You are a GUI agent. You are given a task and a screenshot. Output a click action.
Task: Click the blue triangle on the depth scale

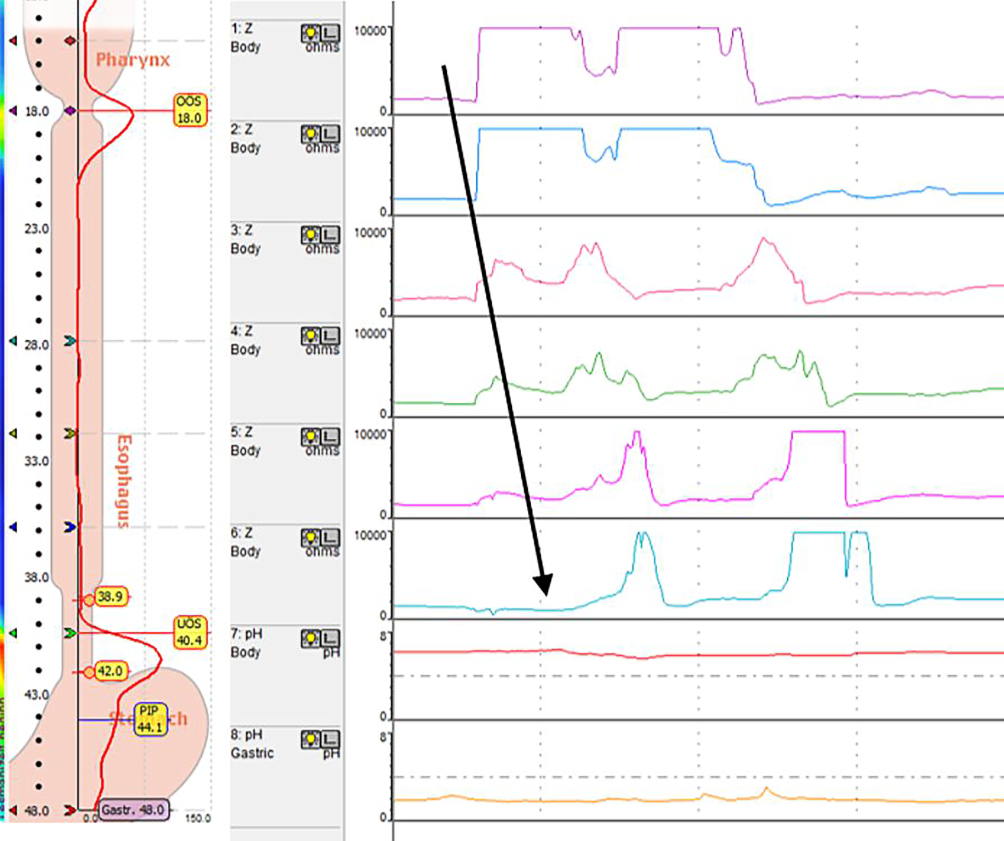pos(13,527)
